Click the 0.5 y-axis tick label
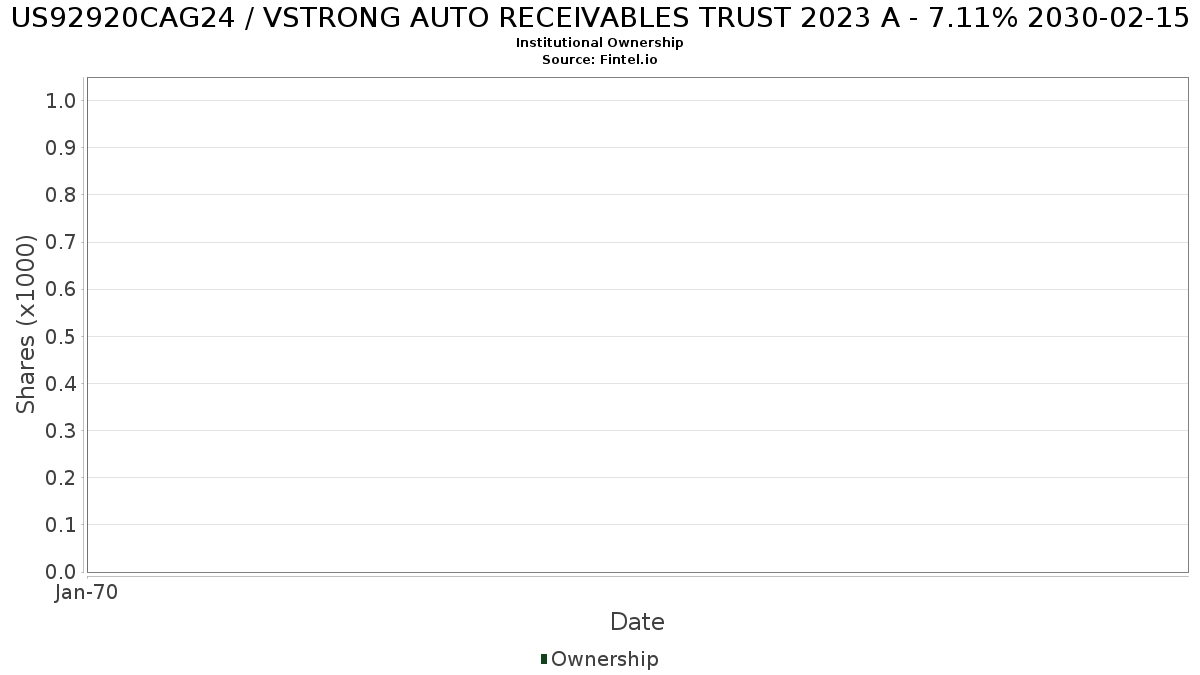 coord(61,336)
